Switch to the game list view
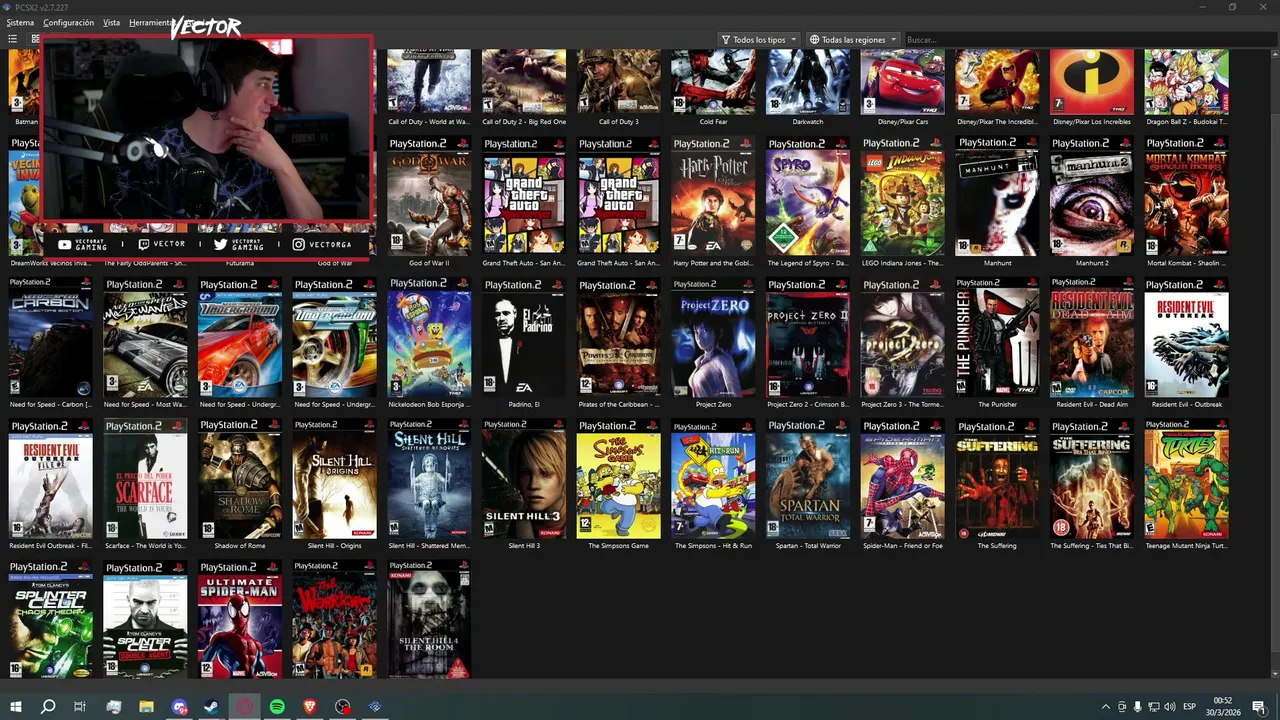The height and width of the screenshot is (720, 1280). [x=12, y=39]
